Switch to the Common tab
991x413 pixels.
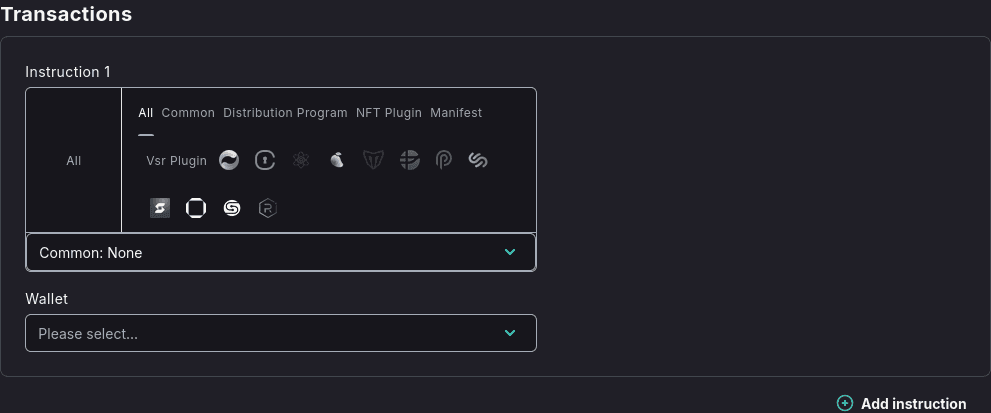188,113
